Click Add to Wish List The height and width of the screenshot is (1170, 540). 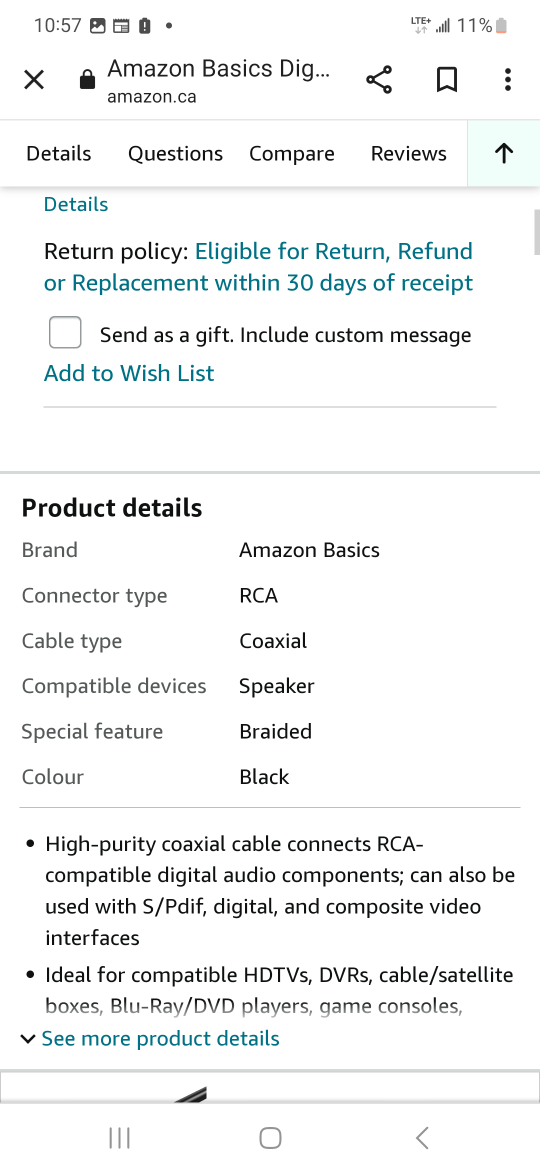point(129,373)
